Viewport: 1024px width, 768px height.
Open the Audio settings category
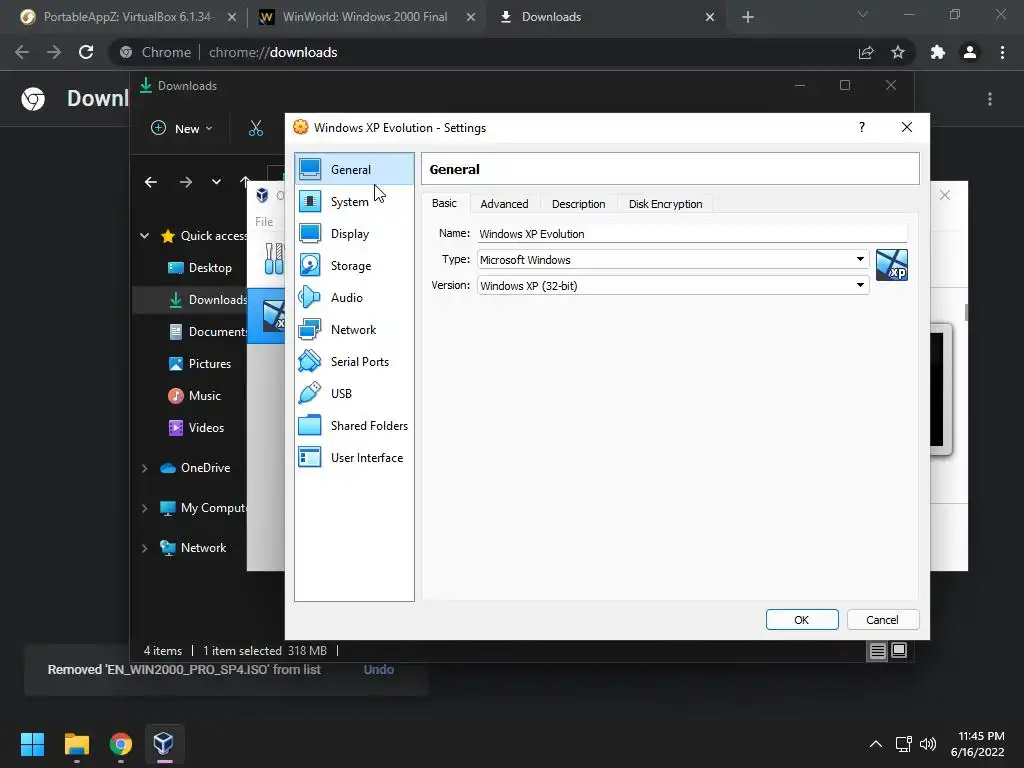(354, 297)
